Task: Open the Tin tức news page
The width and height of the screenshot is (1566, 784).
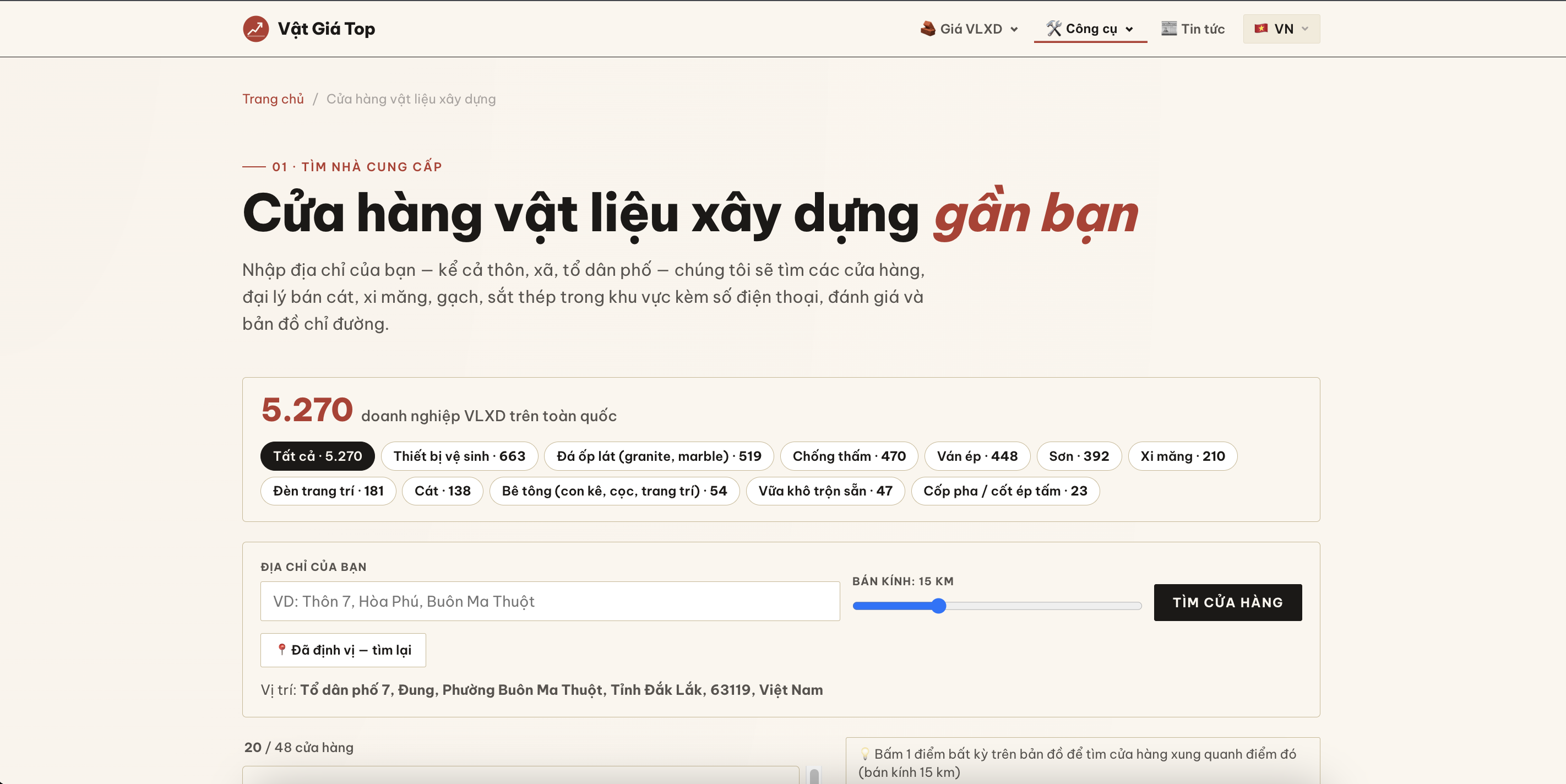Action: (x=1193, y=29)
